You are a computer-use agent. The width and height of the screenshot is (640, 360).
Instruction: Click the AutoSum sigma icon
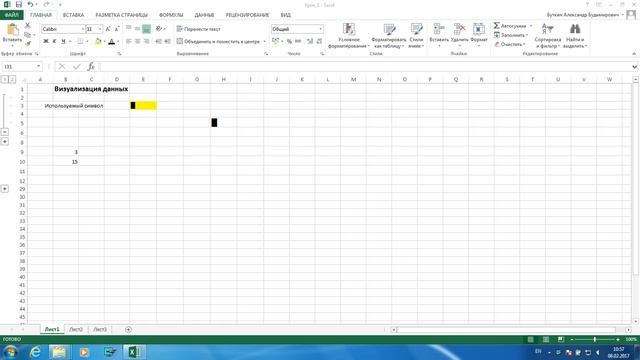[496, 26]
